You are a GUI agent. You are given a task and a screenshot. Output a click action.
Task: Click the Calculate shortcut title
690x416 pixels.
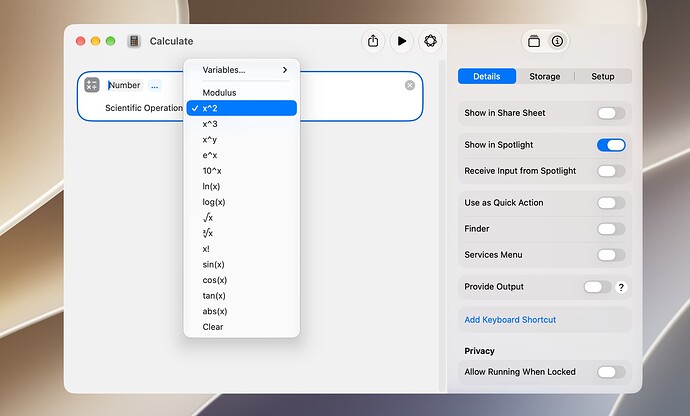point(171,41)
